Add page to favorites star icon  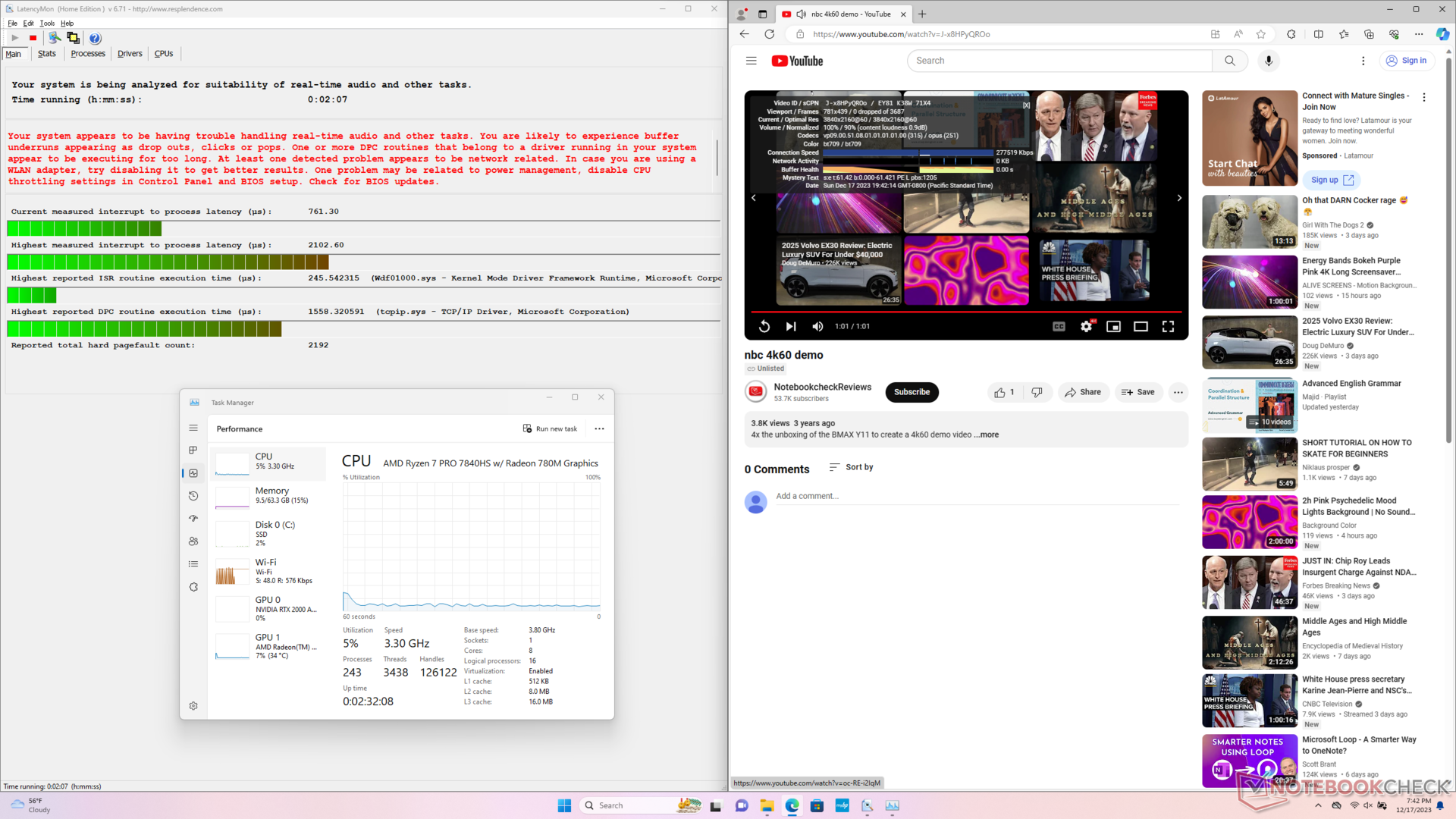pos(1260,34)
